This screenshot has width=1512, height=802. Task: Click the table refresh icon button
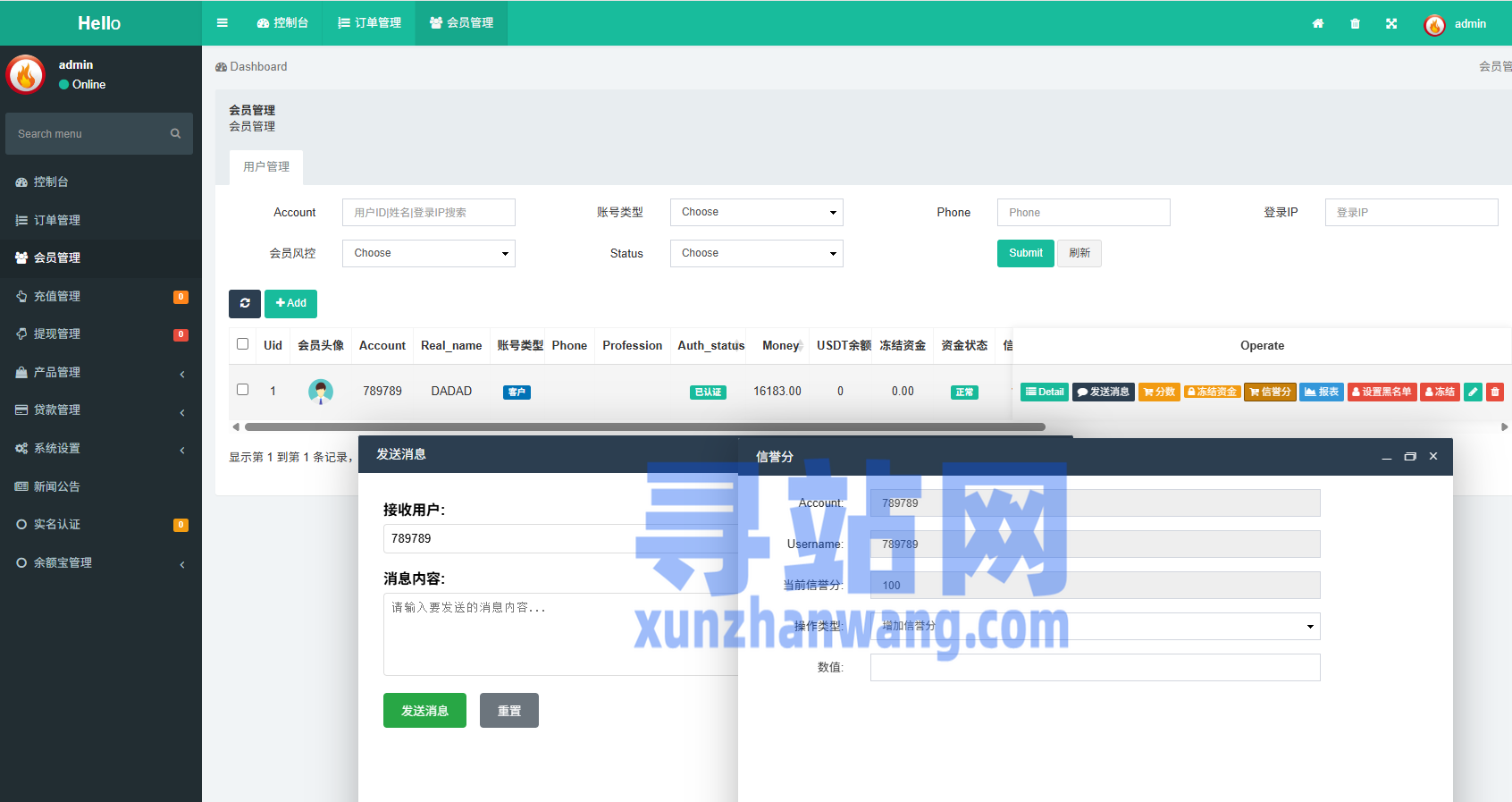click(245, 303)
